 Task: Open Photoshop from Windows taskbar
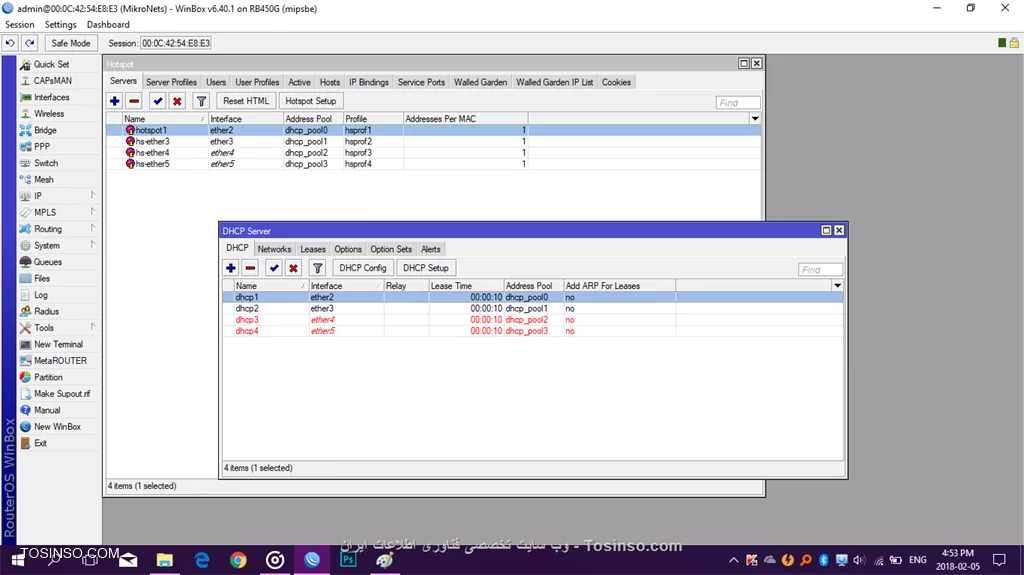coord(348,560)
